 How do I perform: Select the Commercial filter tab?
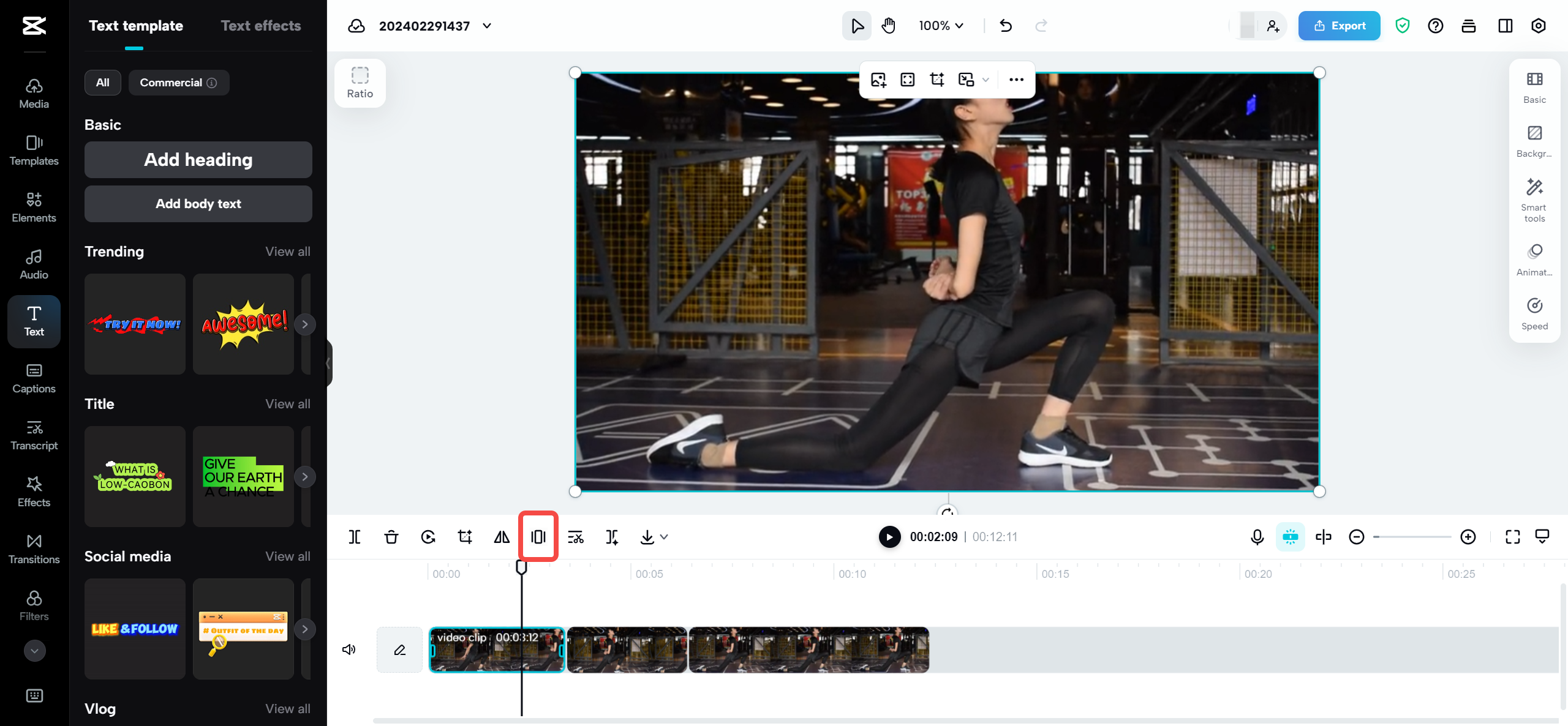point(178,82)
